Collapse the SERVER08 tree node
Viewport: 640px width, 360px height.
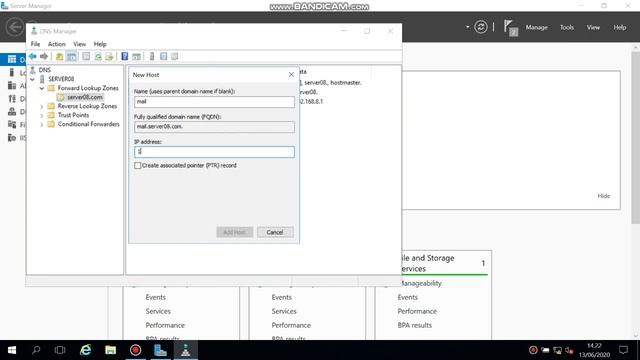coord(33,79)
